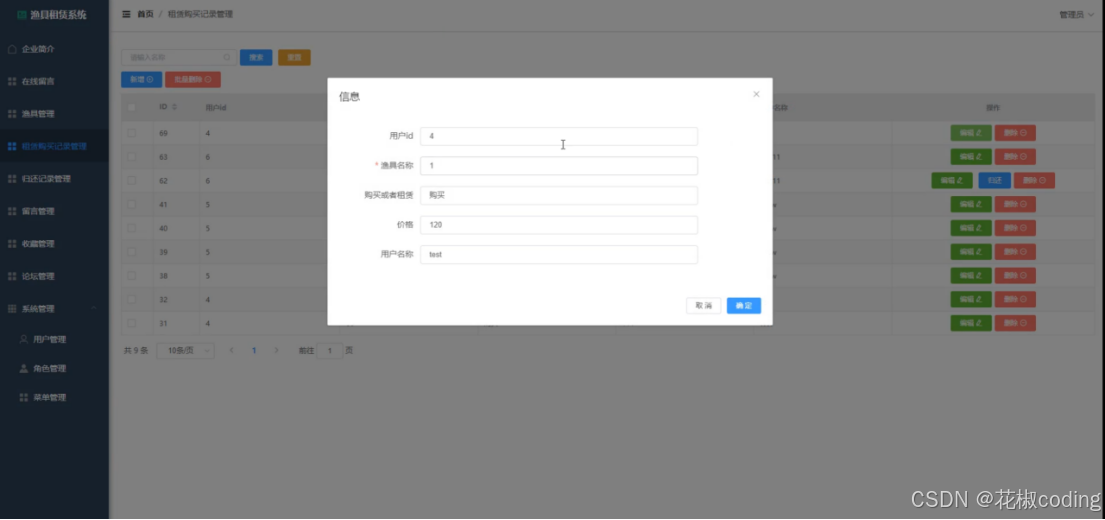Screen dimensions: 1105x520
Task: Focus the name search input field
Action: coord(179,58)
